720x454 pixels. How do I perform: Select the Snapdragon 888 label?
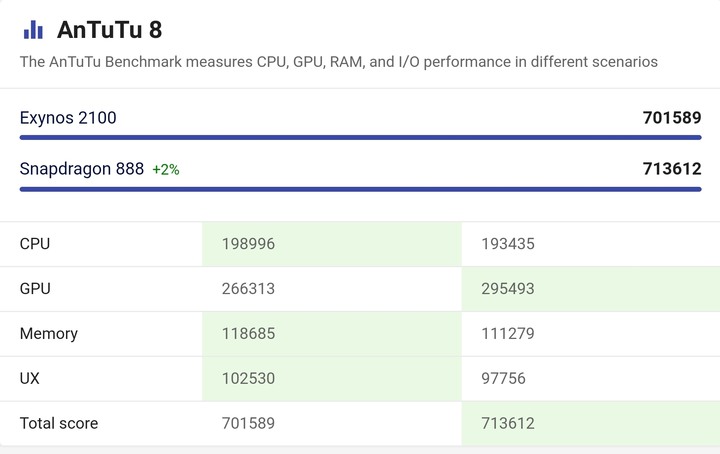(82, 169)
